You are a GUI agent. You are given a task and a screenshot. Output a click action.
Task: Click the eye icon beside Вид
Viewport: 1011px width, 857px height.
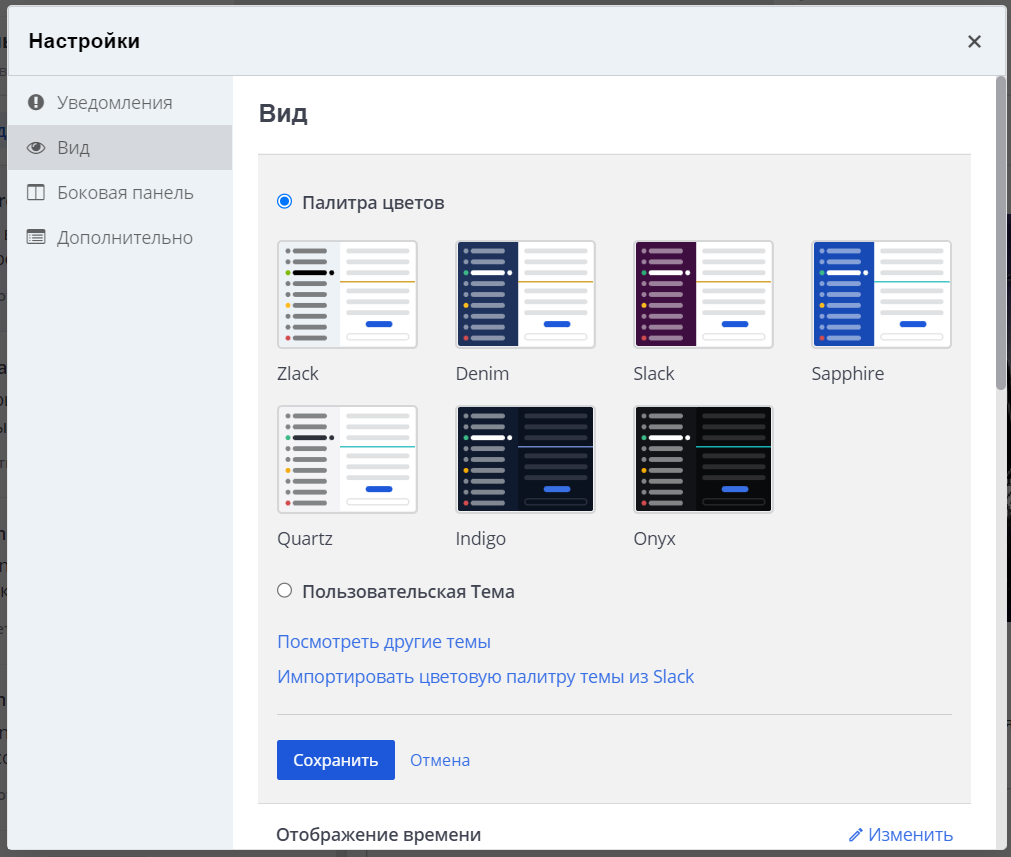37,148
